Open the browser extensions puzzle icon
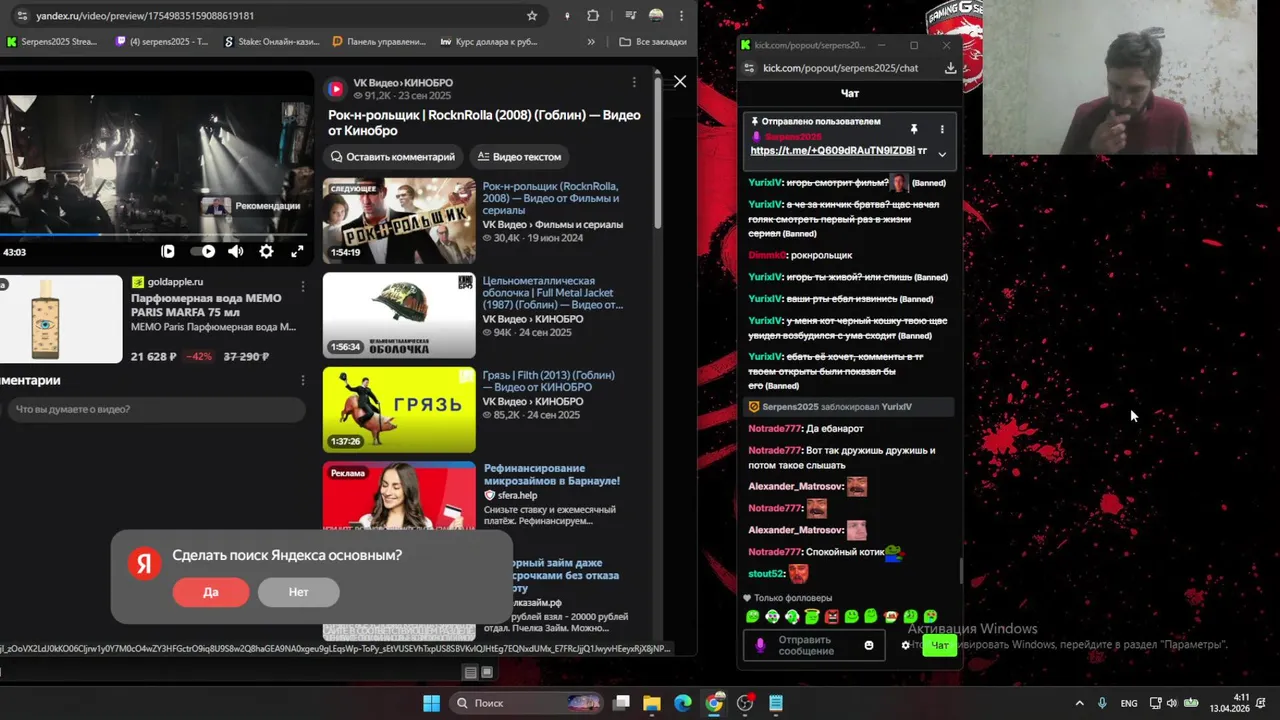Screen dimensions: 1280x720 pyautogui.click(x=593, y=15)
